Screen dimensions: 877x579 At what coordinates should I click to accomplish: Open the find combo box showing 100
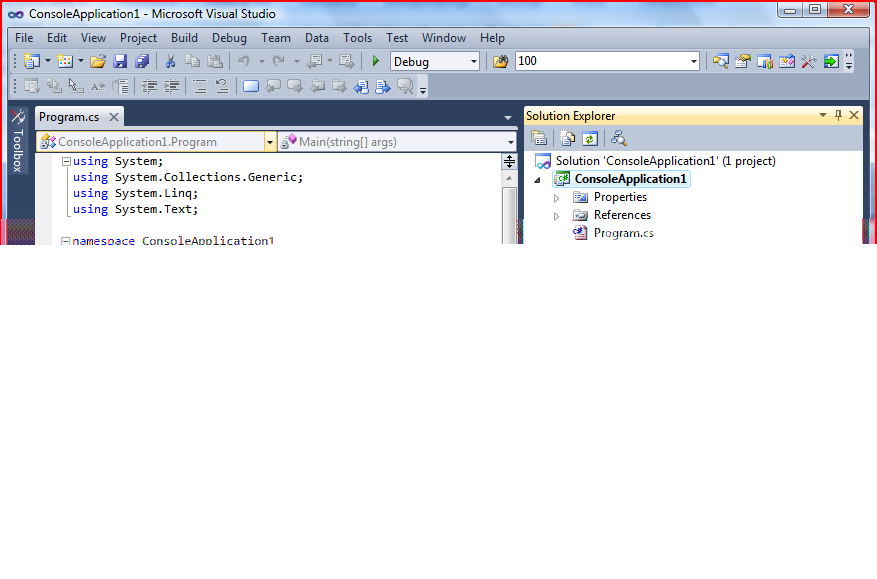[694, 62]
